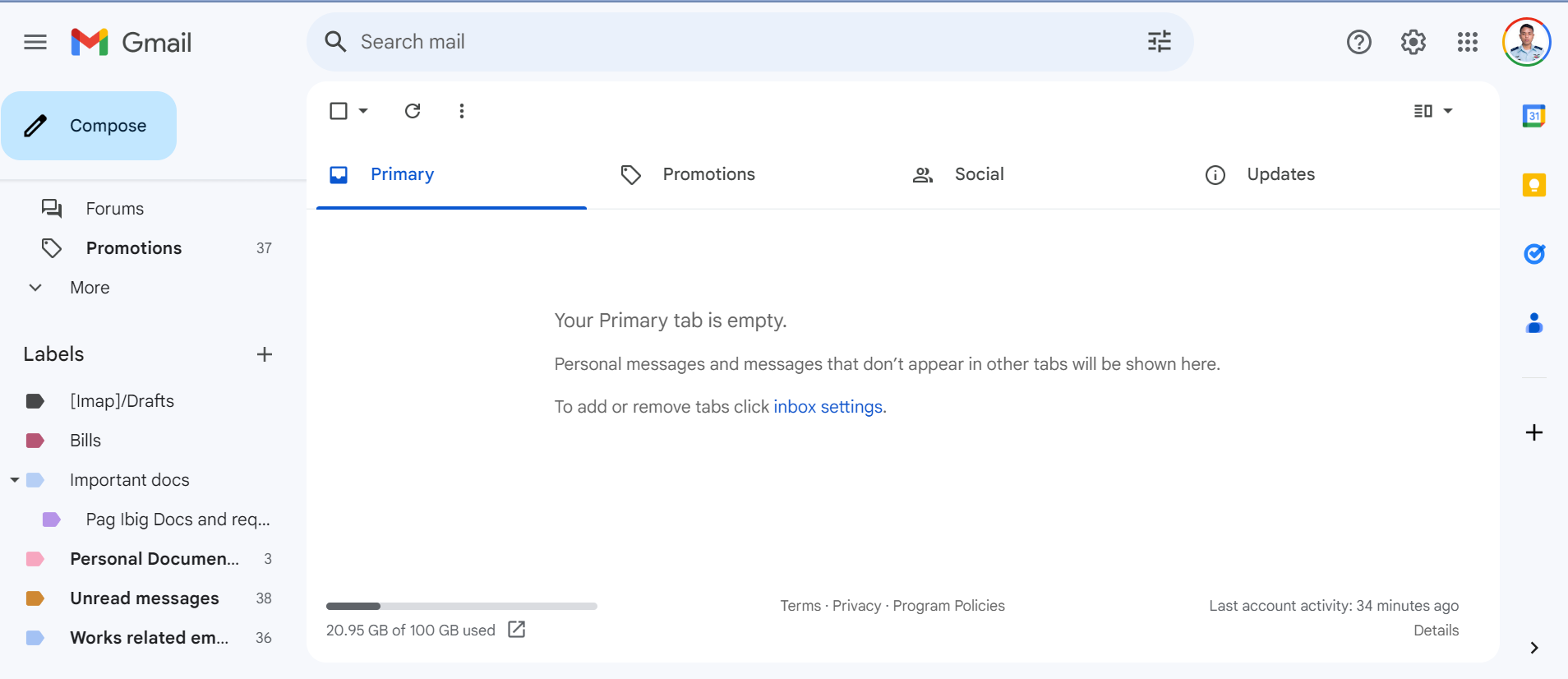
Task: Open Contacts side panel icon
Action: pyautogui.click(x=1533, y=323)
